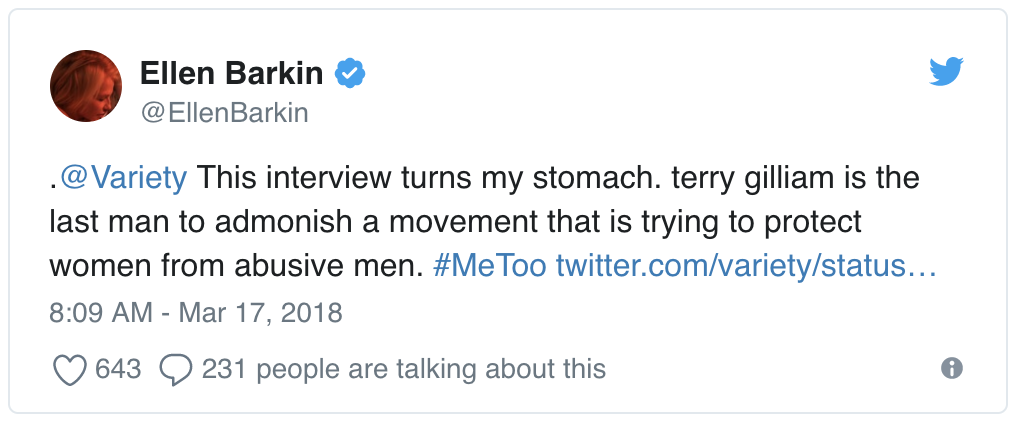The height and width of the screenshot is (424, 1020).
Task: Open the #MeToo hashtag
Action: click(x=490, y=266)
